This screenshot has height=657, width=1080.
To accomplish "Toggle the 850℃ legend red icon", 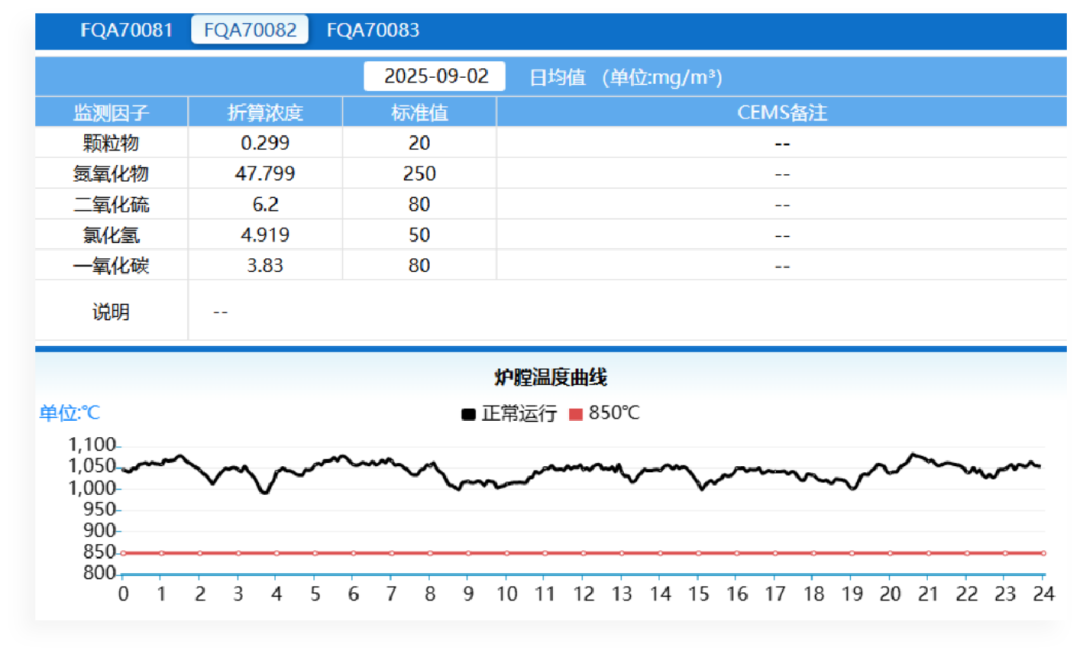I will [576, 414].
